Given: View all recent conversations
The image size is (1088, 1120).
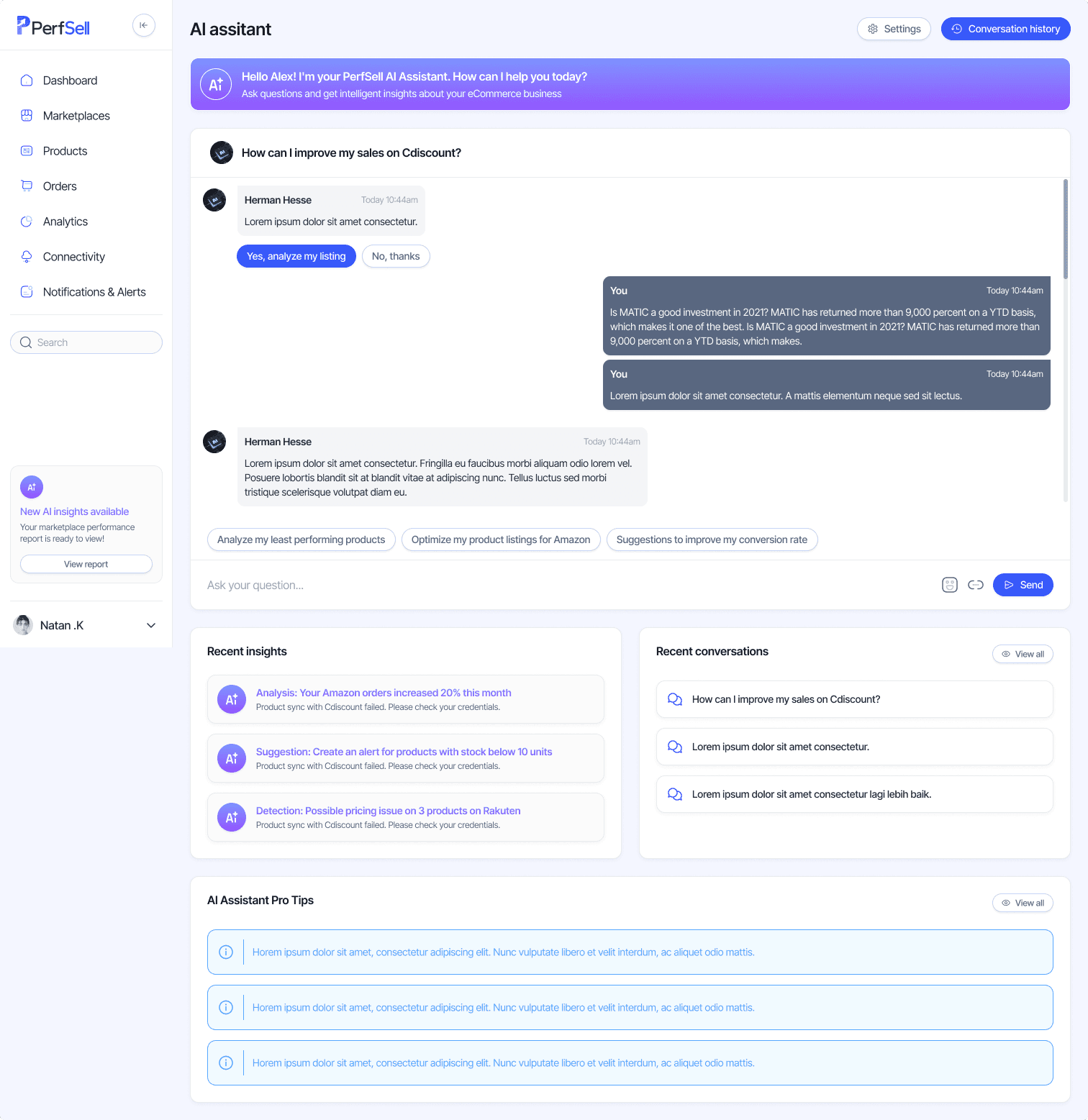Looking at the screenshot, I should point(1023,654).
